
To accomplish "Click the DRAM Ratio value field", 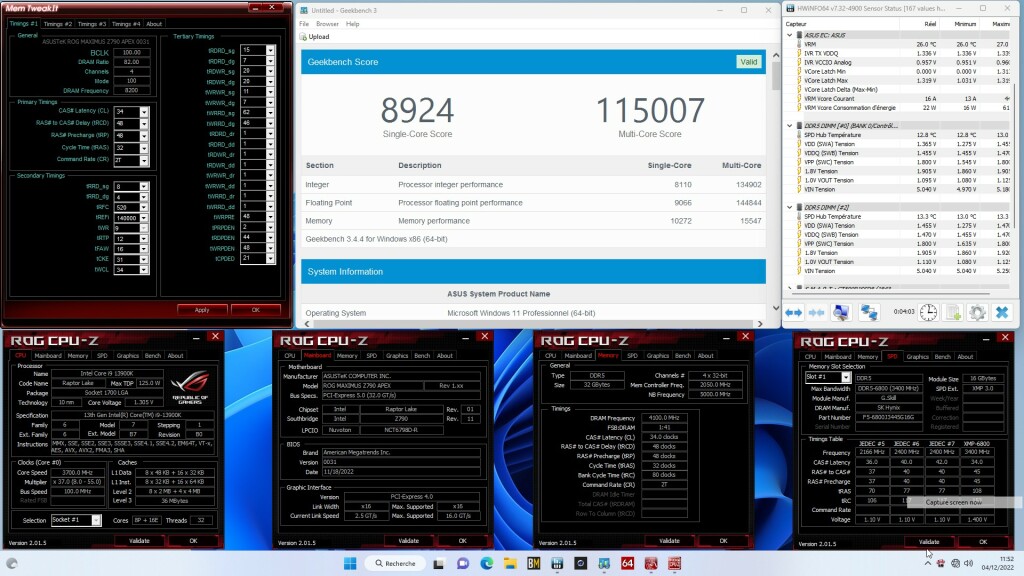I will pyautogui.click(x=131, y=62).
